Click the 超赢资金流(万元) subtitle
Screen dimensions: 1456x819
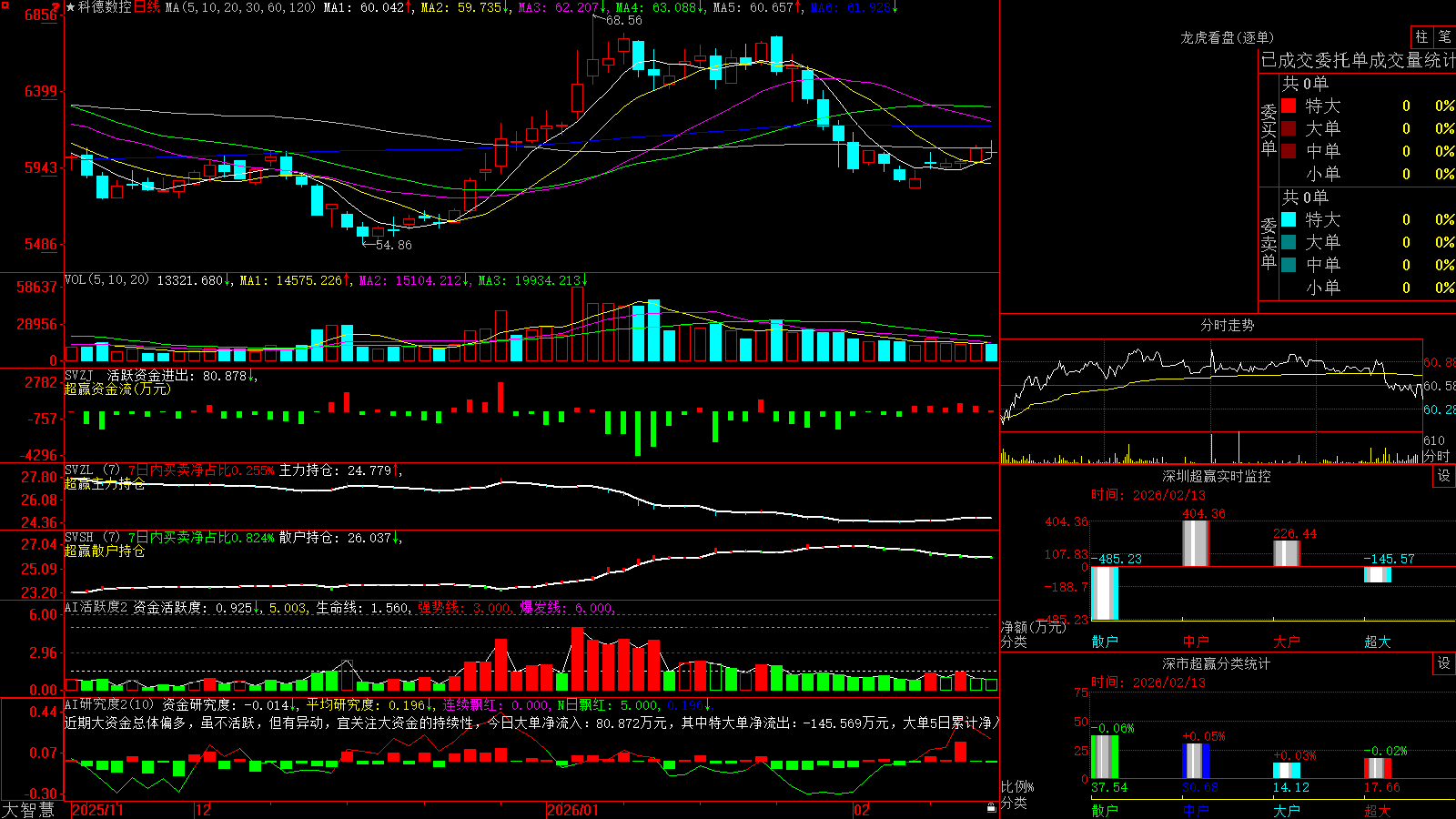click(117, 389)
